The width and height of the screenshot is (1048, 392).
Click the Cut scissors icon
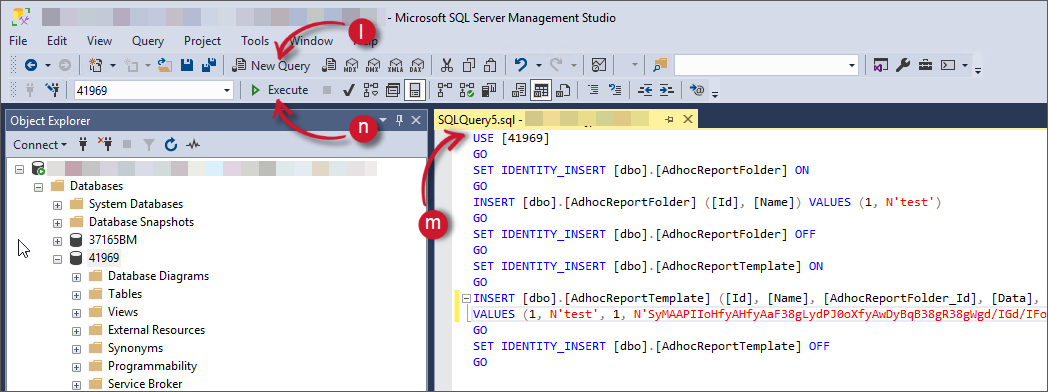pyautogui.click(x=447, y=65)
